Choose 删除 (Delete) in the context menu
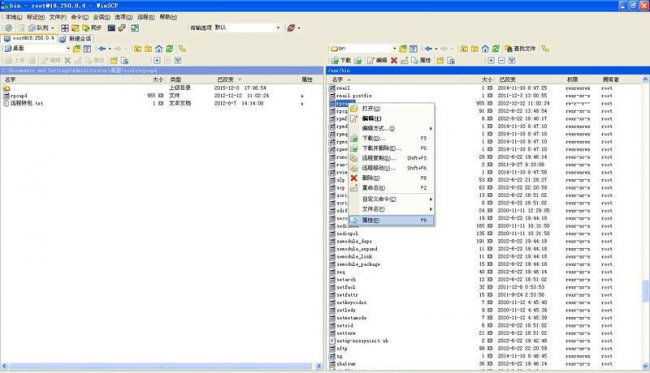Screen dimensions: 650x373 (392, 178)
